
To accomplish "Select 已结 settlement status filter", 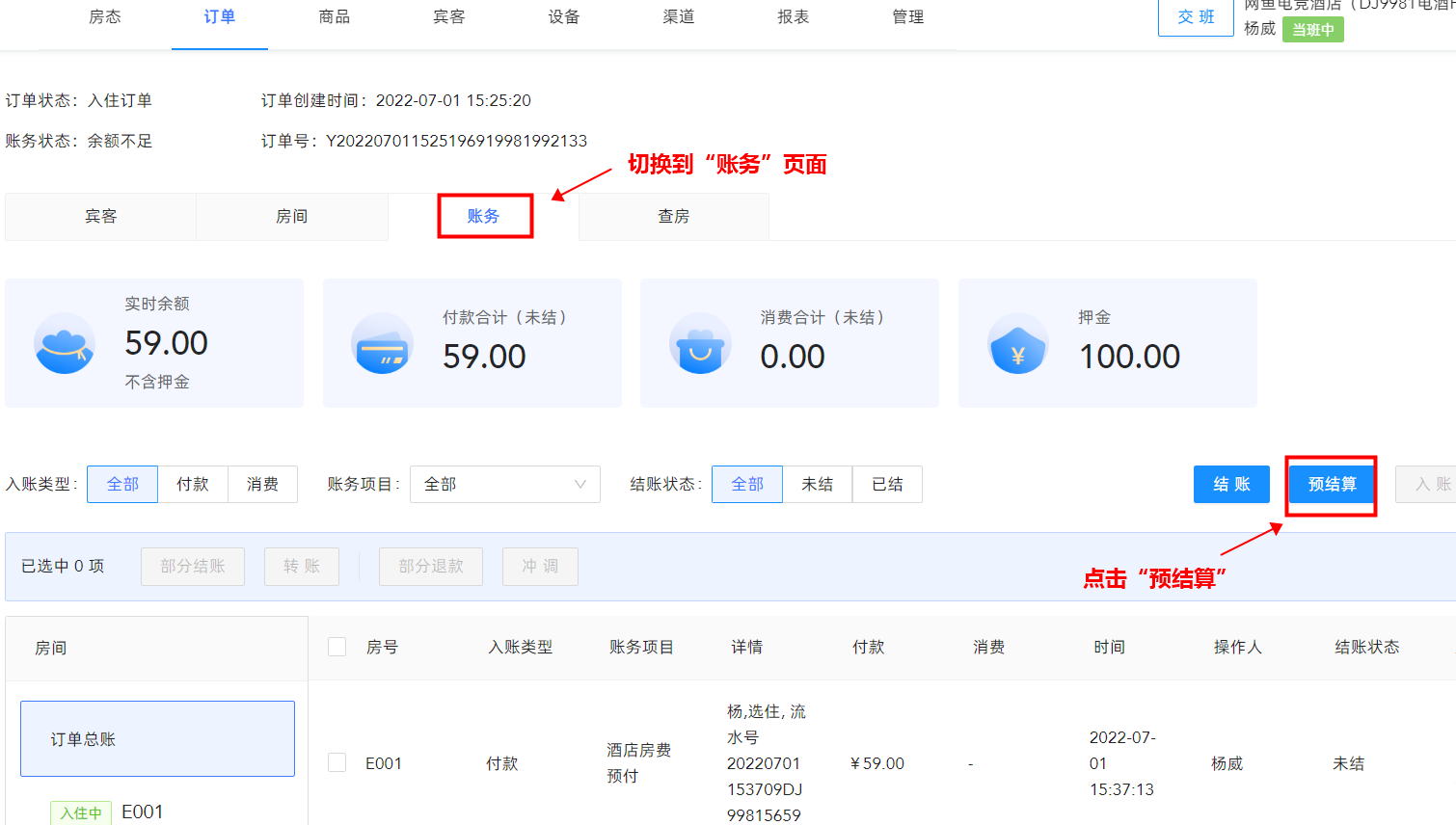I will (887, 484).
